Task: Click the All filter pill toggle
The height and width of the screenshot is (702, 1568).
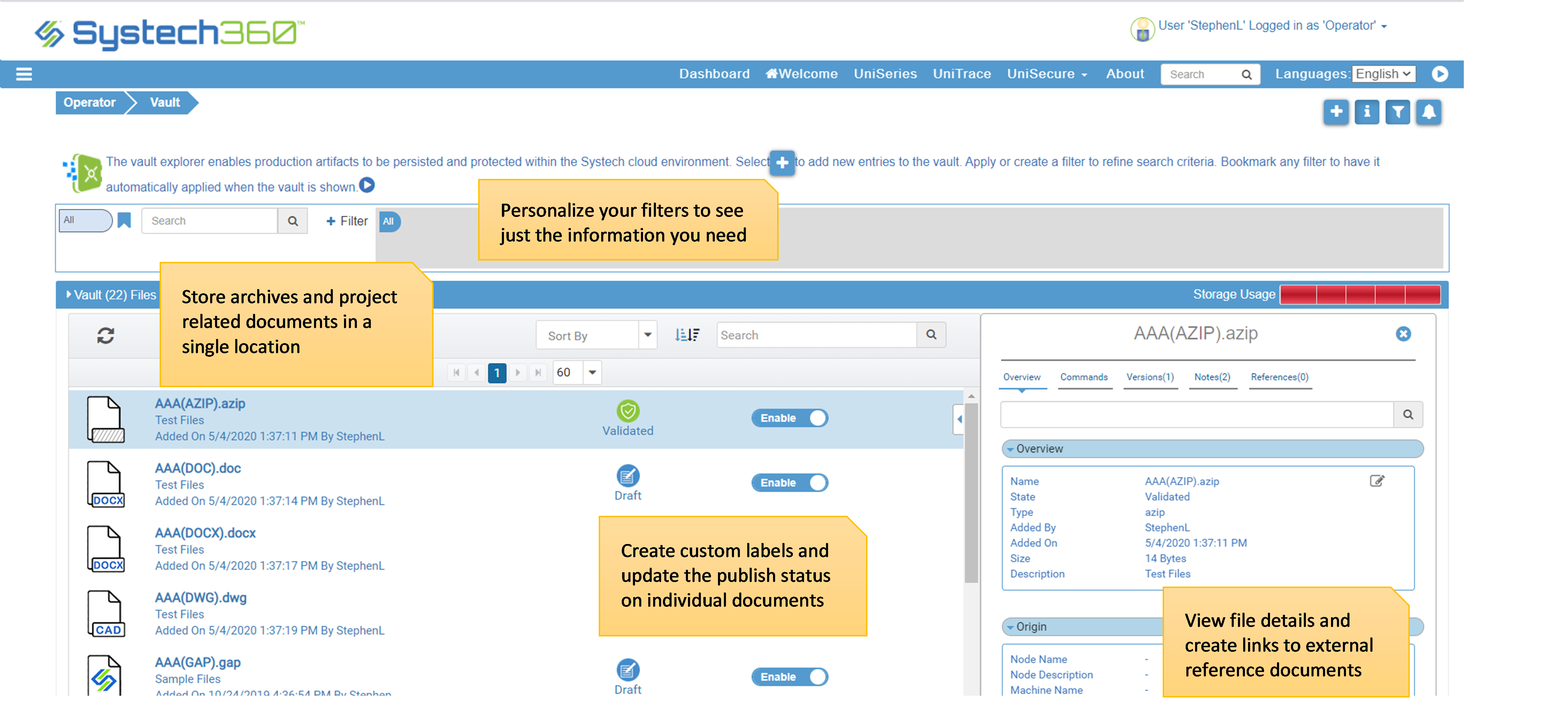Action: click(86, 220)
